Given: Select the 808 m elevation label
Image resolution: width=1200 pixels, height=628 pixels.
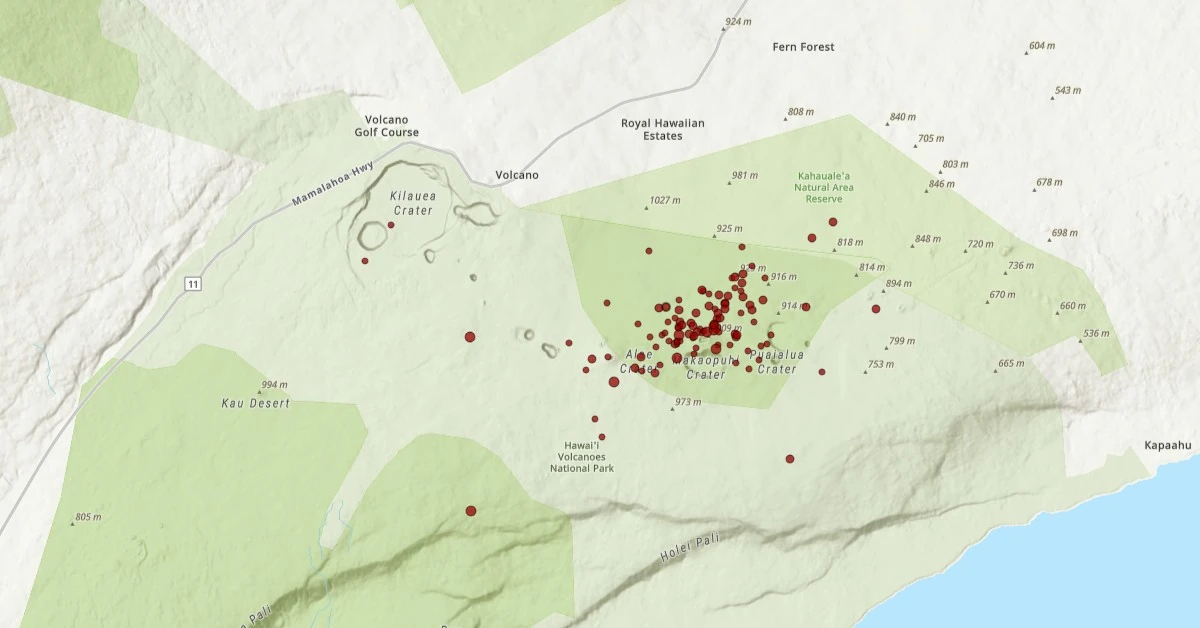Looking at the screenshot, I should (802, 112).
